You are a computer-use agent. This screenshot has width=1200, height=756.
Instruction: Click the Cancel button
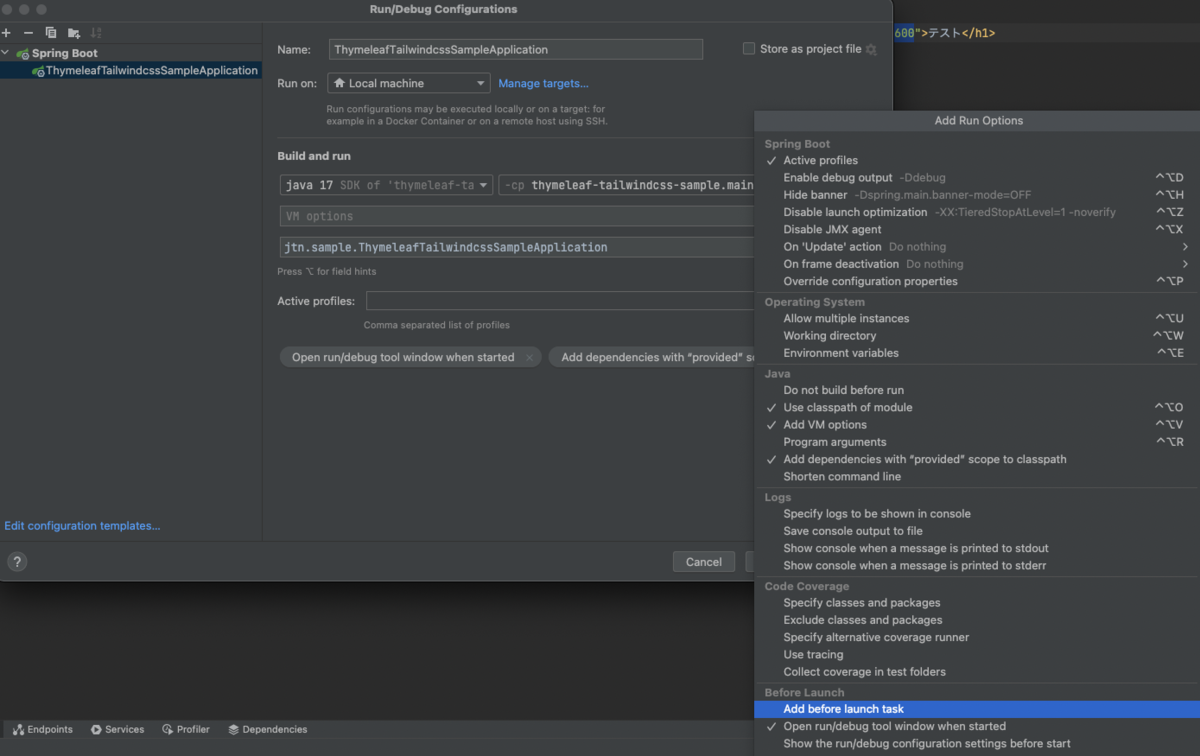click(704, 562)
